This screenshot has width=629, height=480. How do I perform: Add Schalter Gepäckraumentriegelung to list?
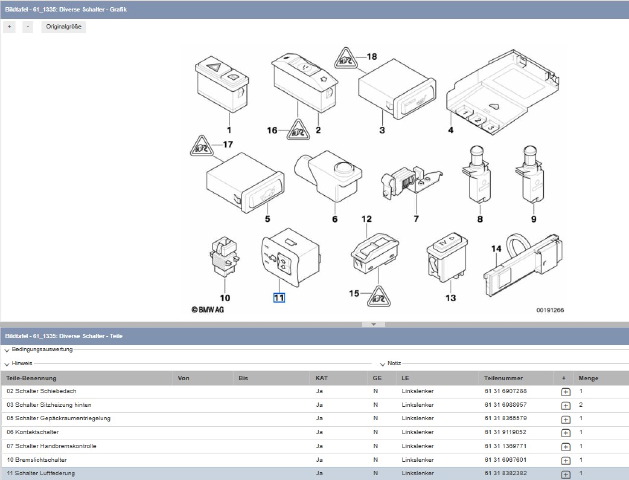click(565, 419)
